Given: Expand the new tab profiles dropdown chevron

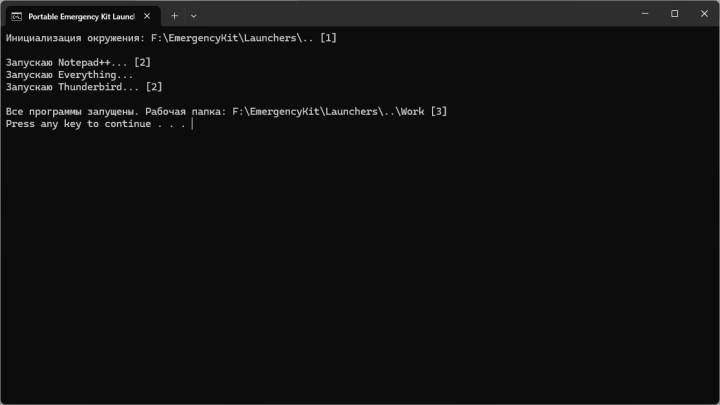Looking at the screenshot, I should pyautogui.click(x=194, y=15).
